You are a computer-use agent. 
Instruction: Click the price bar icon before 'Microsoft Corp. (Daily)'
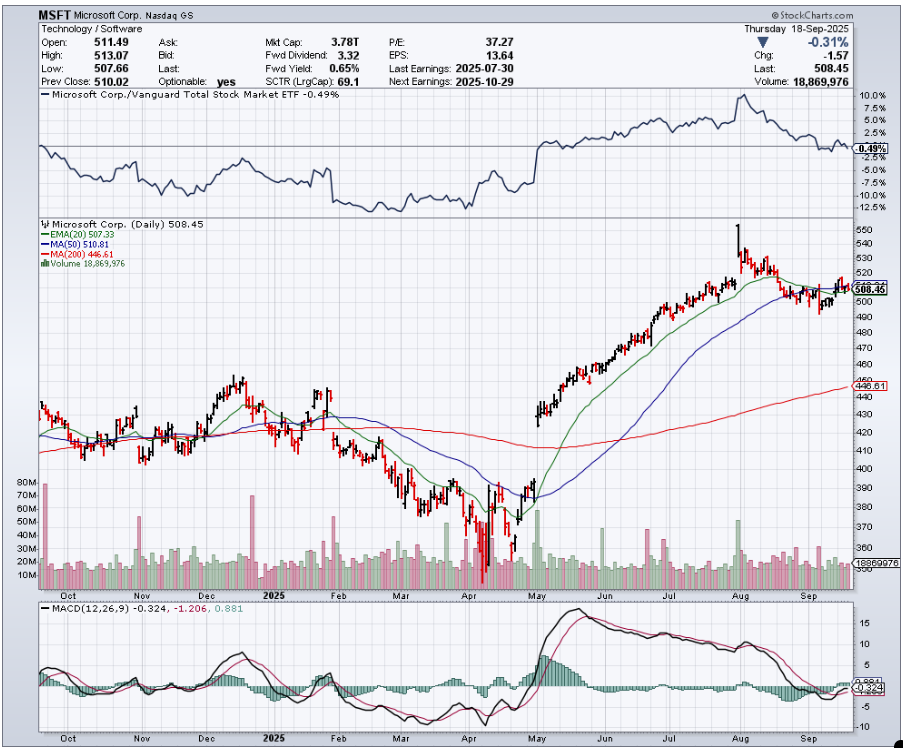[x=46, y=225]
